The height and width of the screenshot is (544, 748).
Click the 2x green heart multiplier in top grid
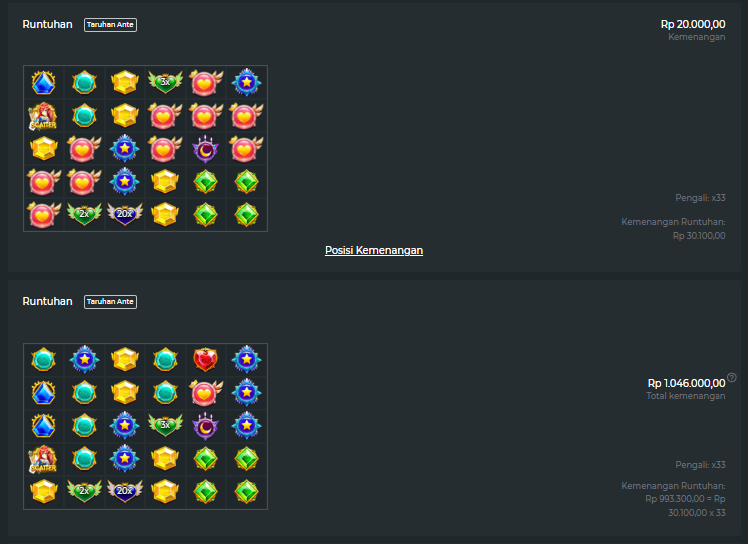[x=84, y=214]
